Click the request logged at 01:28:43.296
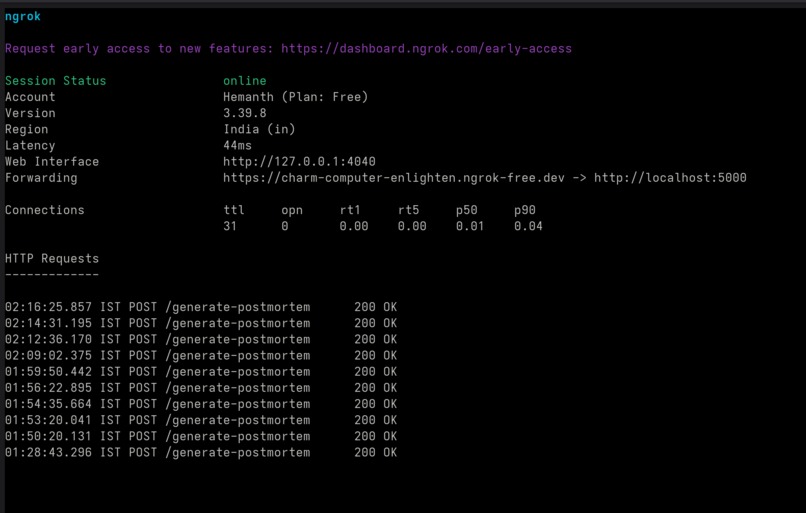The image size is (806, 513). click(201, 452)
